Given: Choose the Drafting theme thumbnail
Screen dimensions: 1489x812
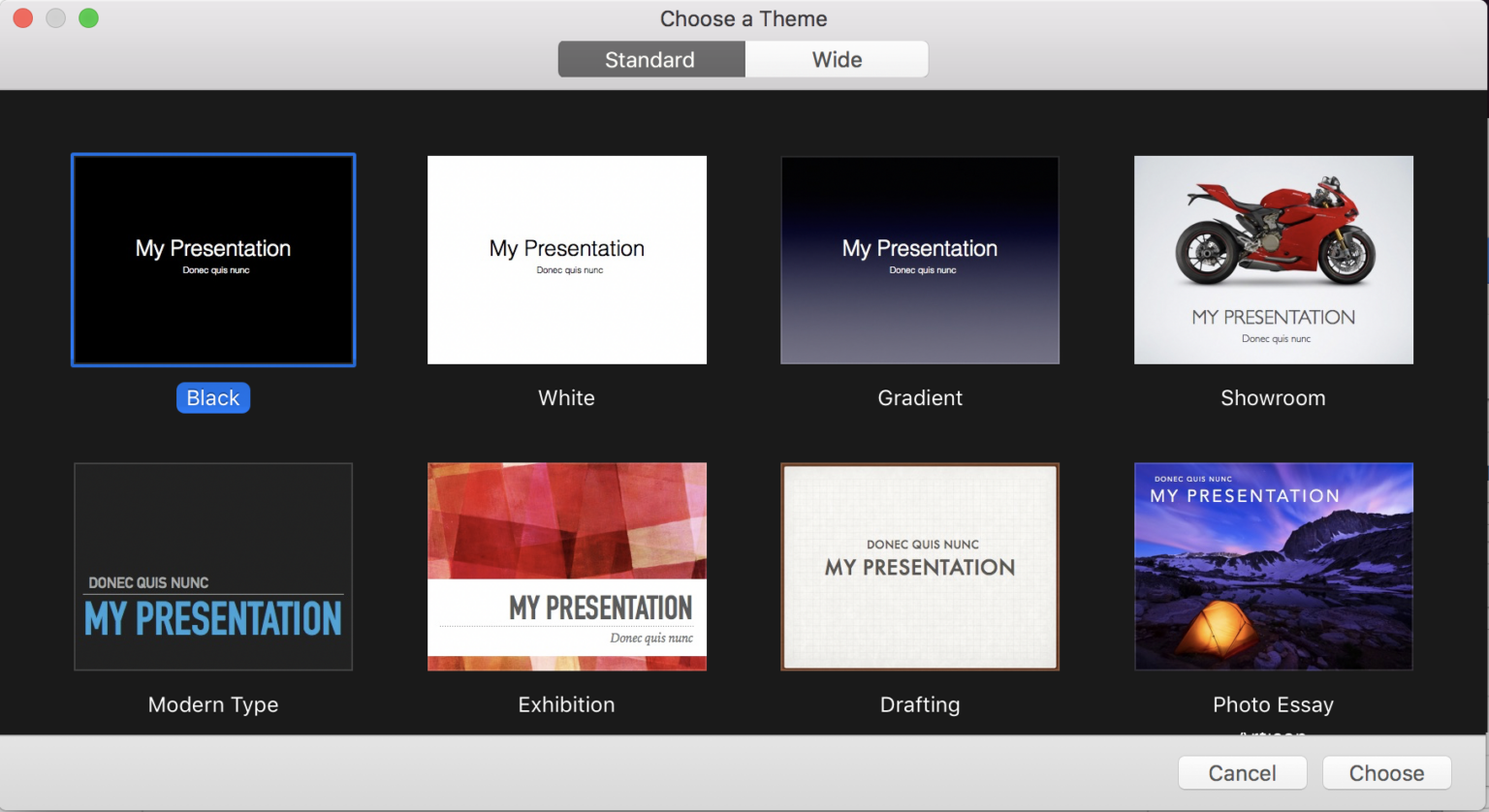Looking at the screenshot, I should coord(919,567).
